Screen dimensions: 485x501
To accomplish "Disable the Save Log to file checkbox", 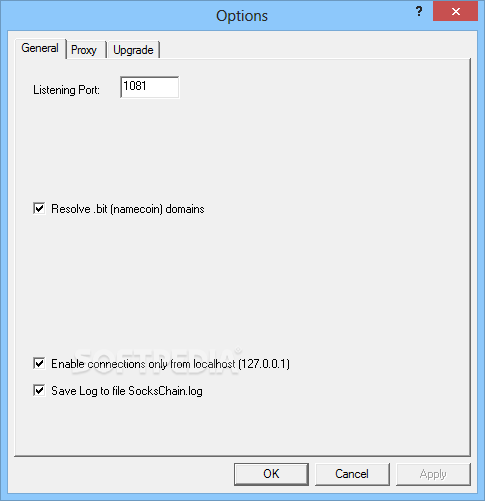I will click(x=39, y=390).
